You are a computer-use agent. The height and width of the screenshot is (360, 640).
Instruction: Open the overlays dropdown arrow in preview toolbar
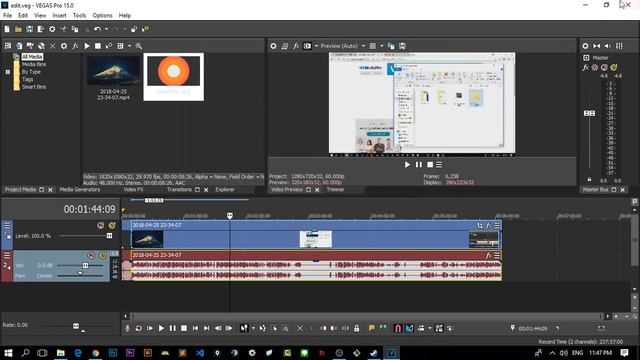(x=382, y=46)
